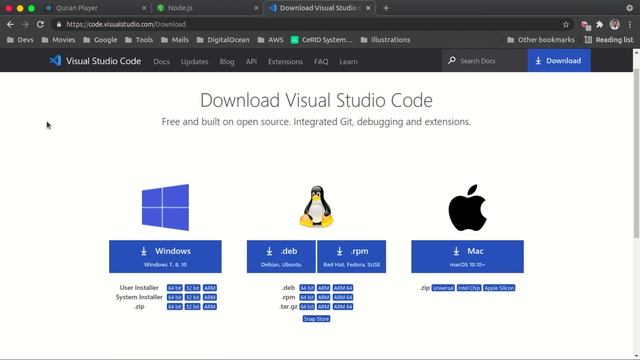Screen dimensions: 640x360
Task: Click the "Download Visual Studio Code" heading
Action: (x=316, y=100)
